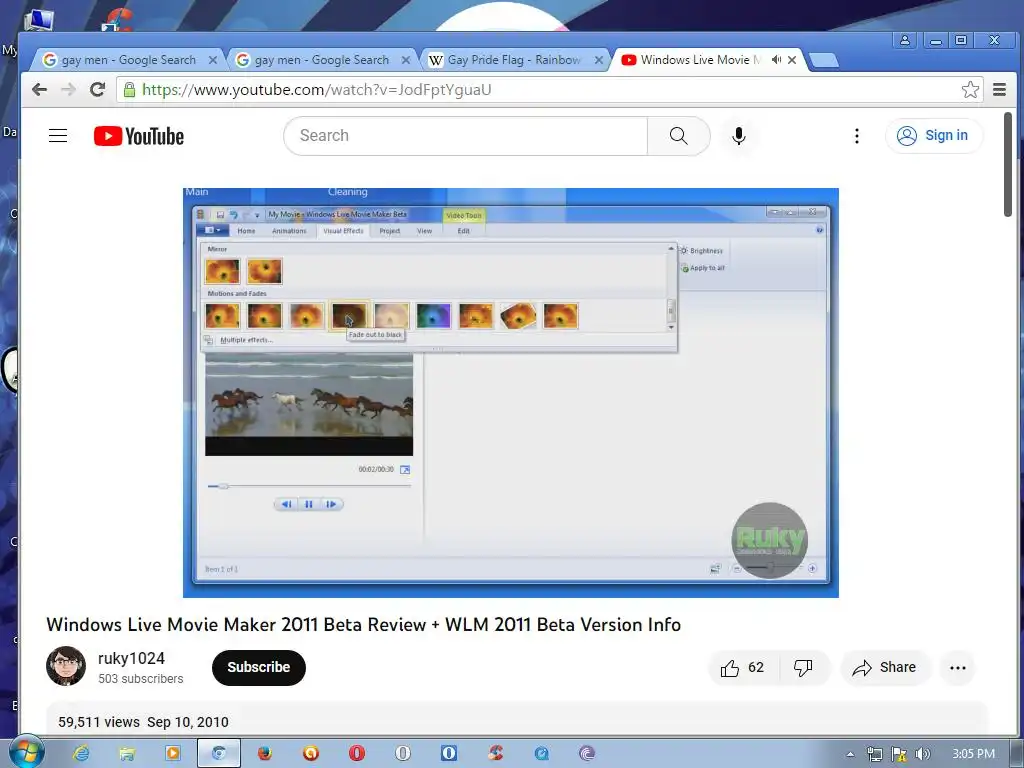Open Windows Explorer folder on taskbar
The height and width of the screenshot is (768, 1024).
[127, 754]
